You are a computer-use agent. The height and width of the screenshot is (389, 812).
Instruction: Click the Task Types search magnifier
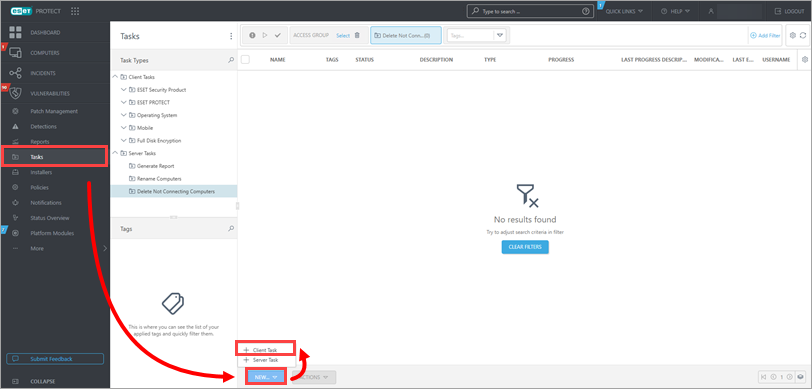(231, 60)
